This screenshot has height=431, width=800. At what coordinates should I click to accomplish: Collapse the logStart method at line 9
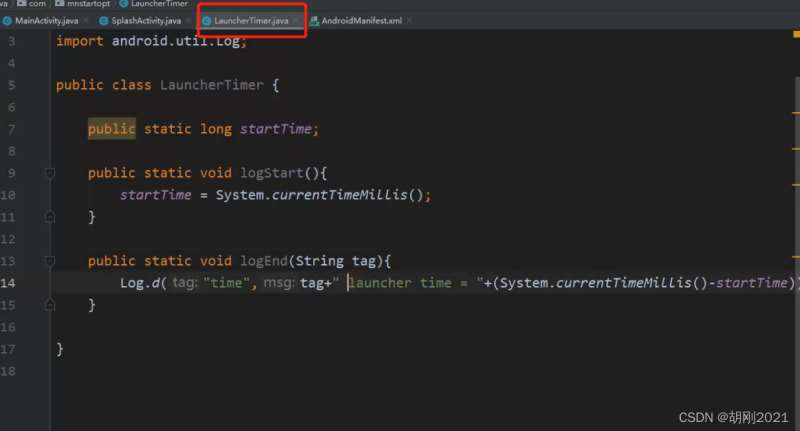tap(50, 173)
